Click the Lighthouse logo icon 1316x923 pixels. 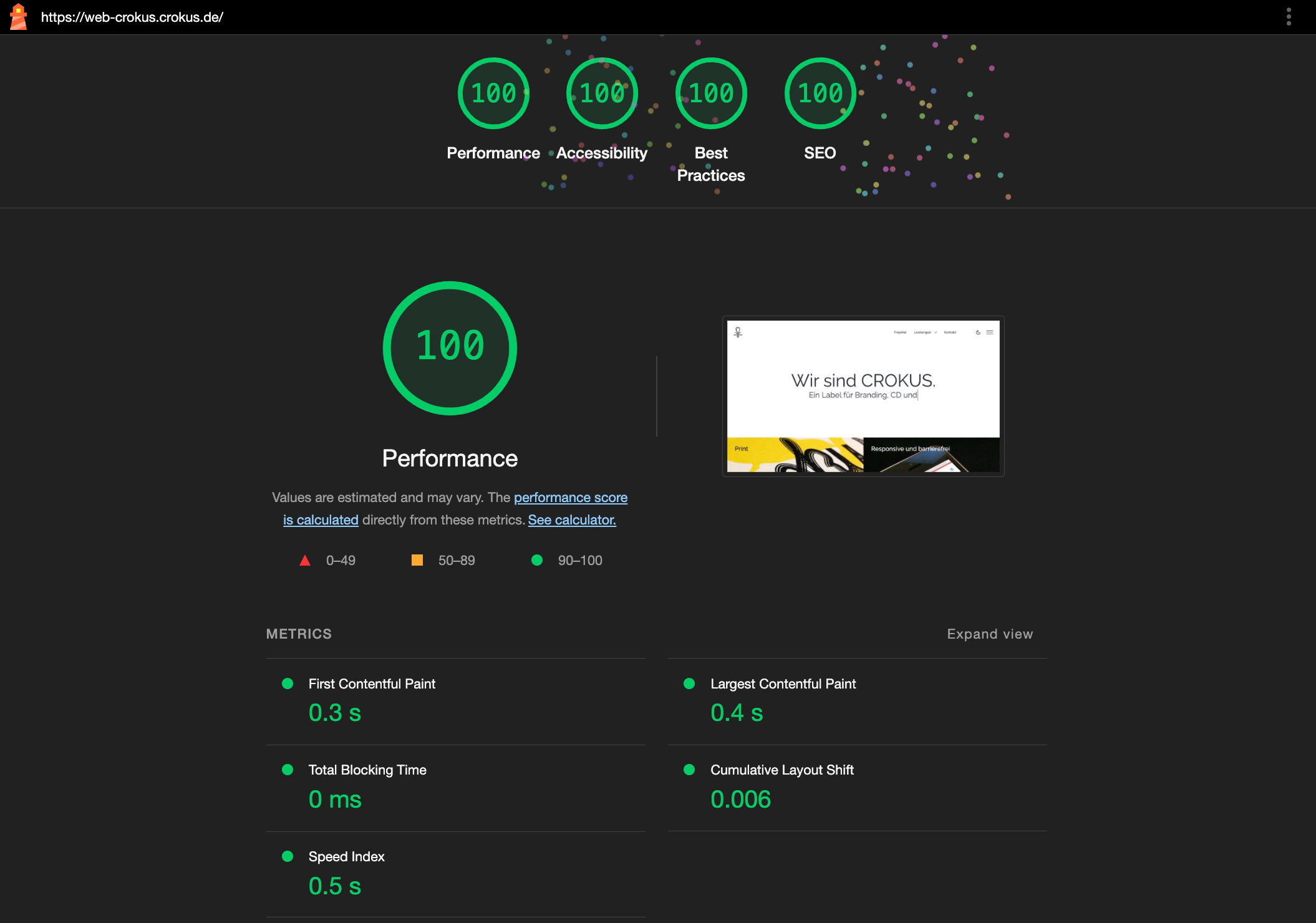pos(19,17)
